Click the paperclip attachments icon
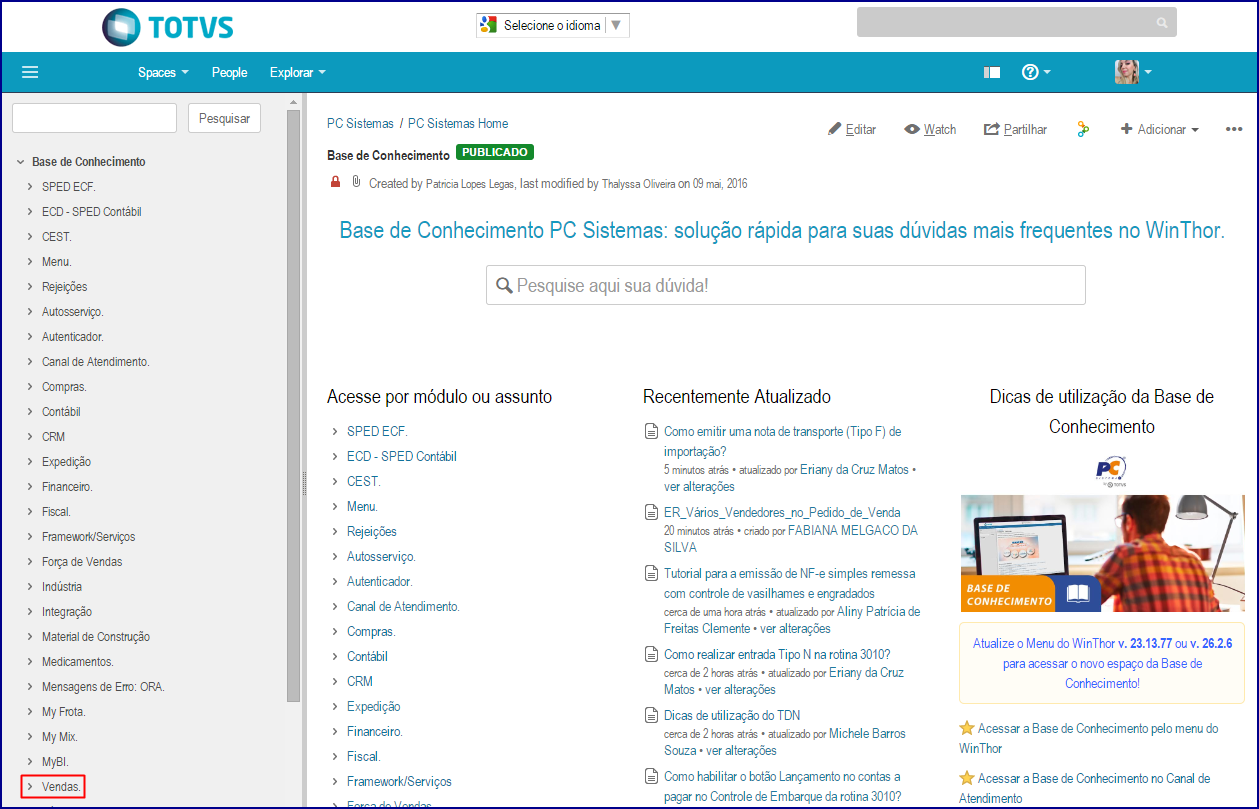This screenshot has width=1259, height=809. pos(355,182)
